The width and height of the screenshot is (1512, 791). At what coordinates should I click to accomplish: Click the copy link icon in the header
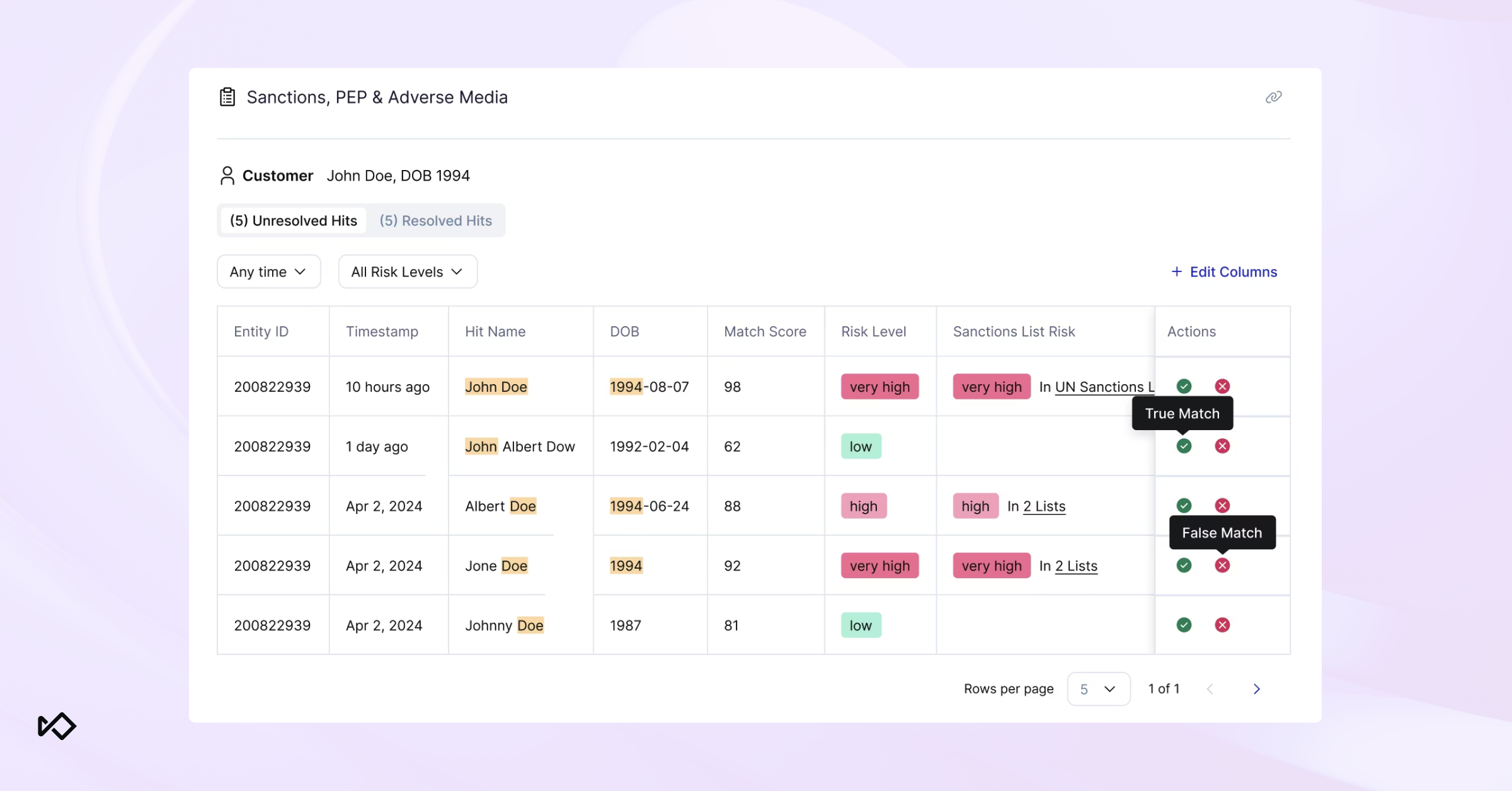coord(1273,97)
